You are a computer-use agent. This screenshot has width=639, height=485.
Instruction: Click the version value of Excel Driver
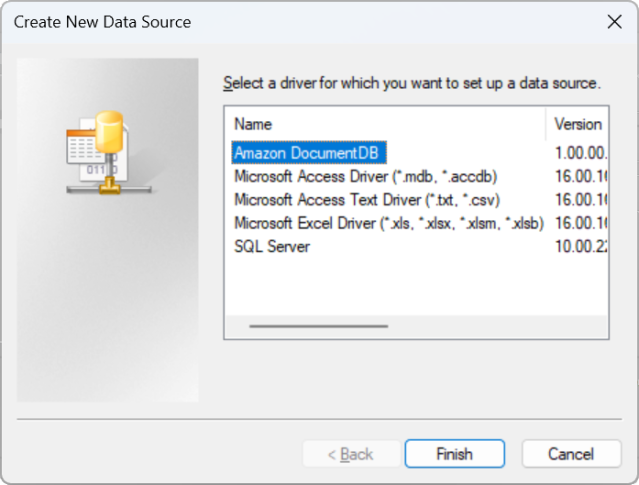(580, 222)
